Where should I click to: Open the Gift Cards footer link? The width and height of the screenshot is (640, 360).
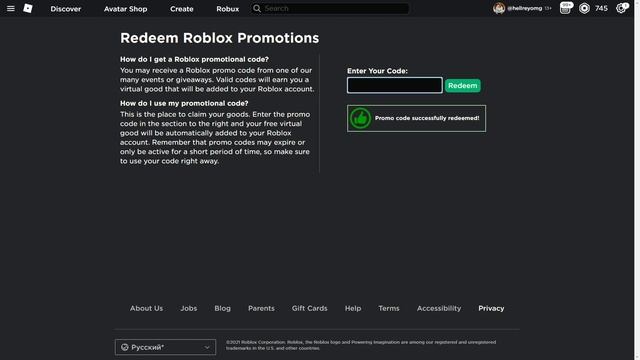(x=309, y=308)
